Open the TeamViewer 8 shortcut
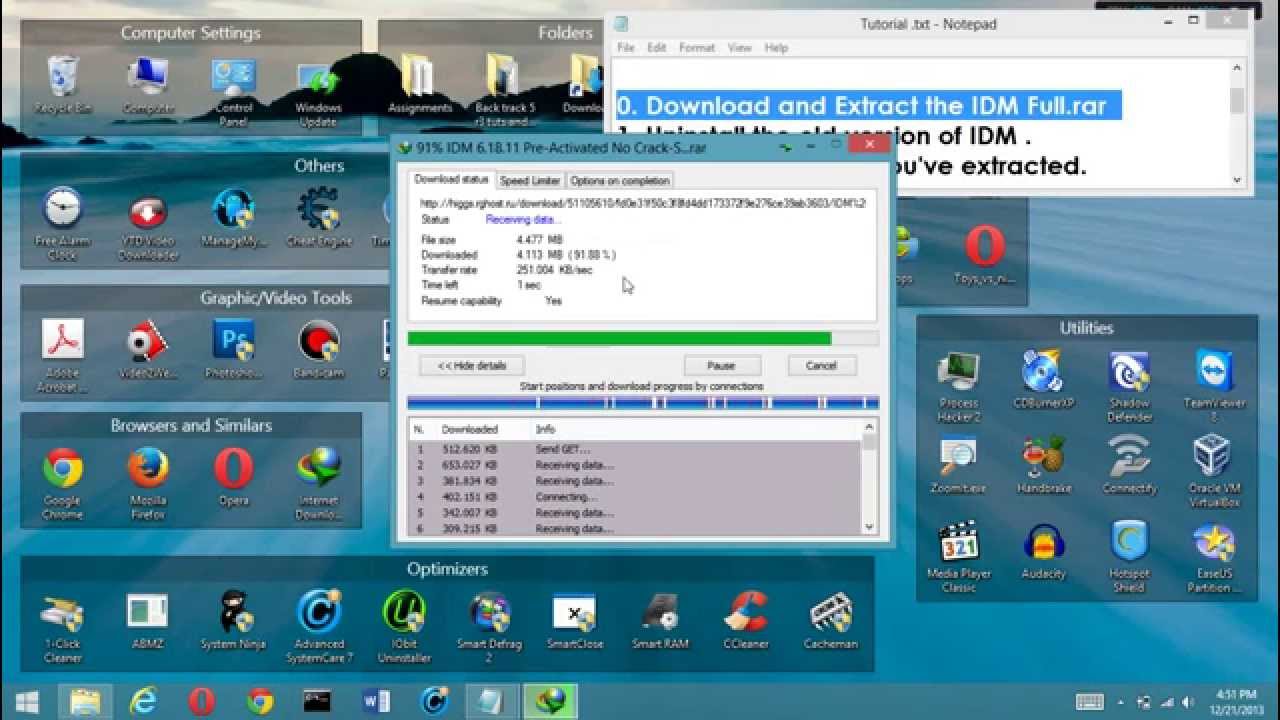Viewport: 1280px width, 720px height. pos(1214,387)
